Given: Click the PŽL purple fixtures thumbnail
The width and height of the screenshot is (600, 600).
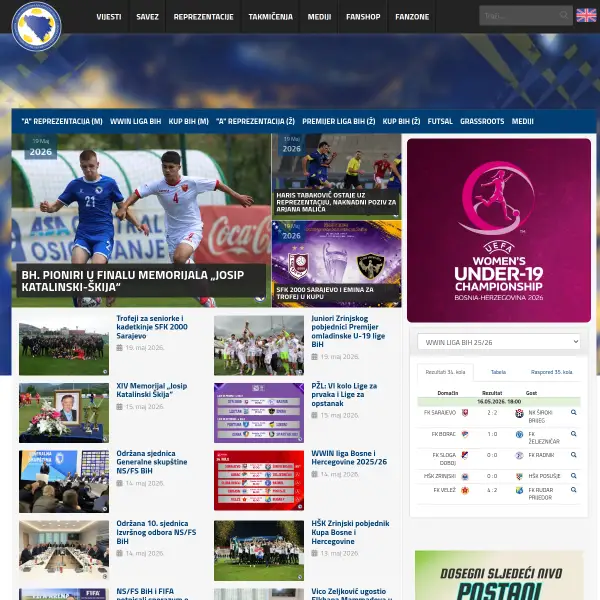Looking at the screenshot, I should pos(259,413).
